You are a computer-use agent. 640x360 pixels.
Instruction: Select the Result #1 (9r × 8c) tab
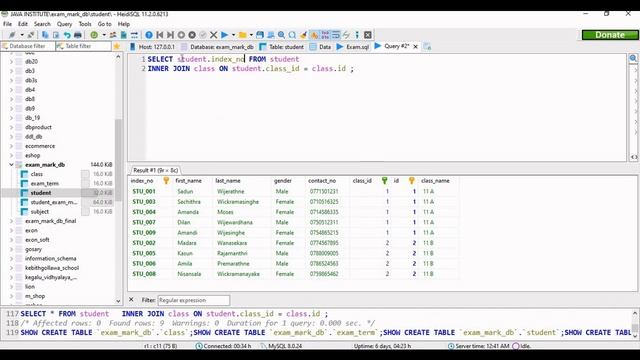[156, 170]
